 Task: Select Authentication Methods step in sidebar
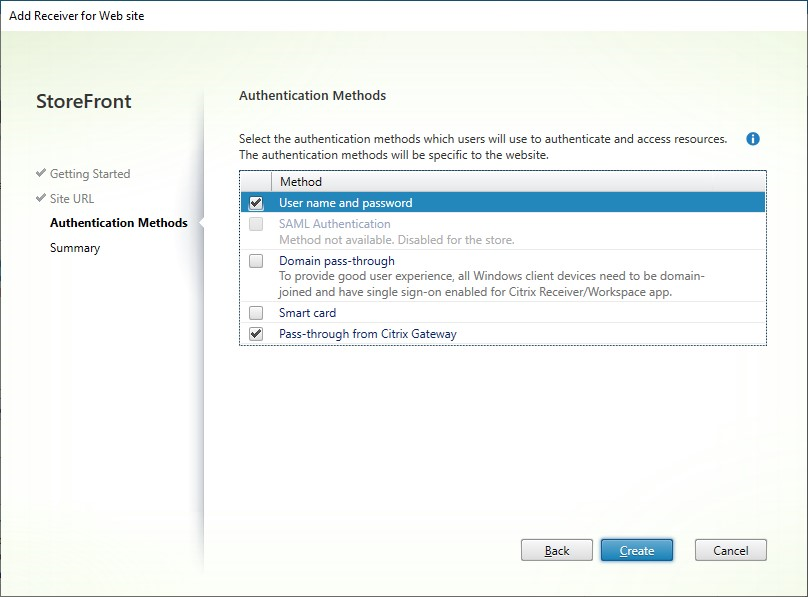[x=119, y=223]
